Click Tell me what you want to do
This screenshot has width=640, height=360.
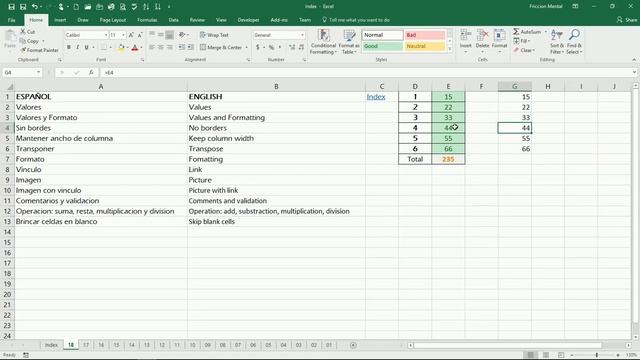click(356, 20)
